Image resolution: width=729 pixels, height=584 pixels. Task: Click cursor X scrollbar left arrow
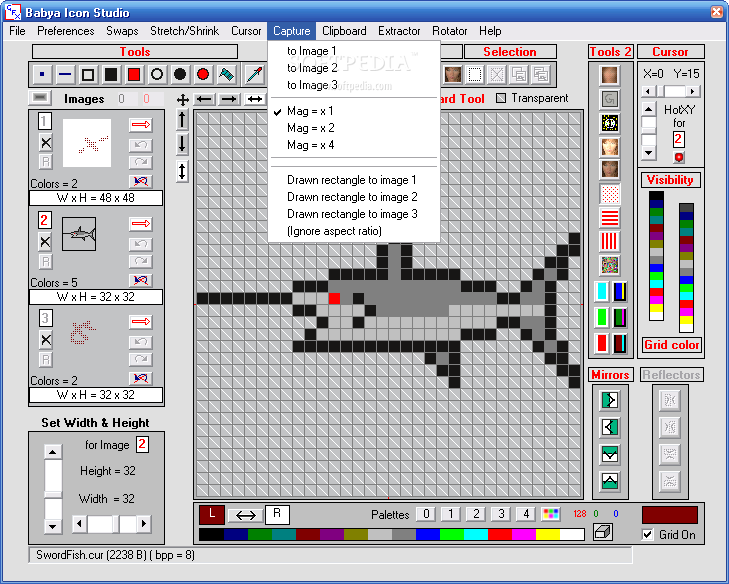point(648,91)
